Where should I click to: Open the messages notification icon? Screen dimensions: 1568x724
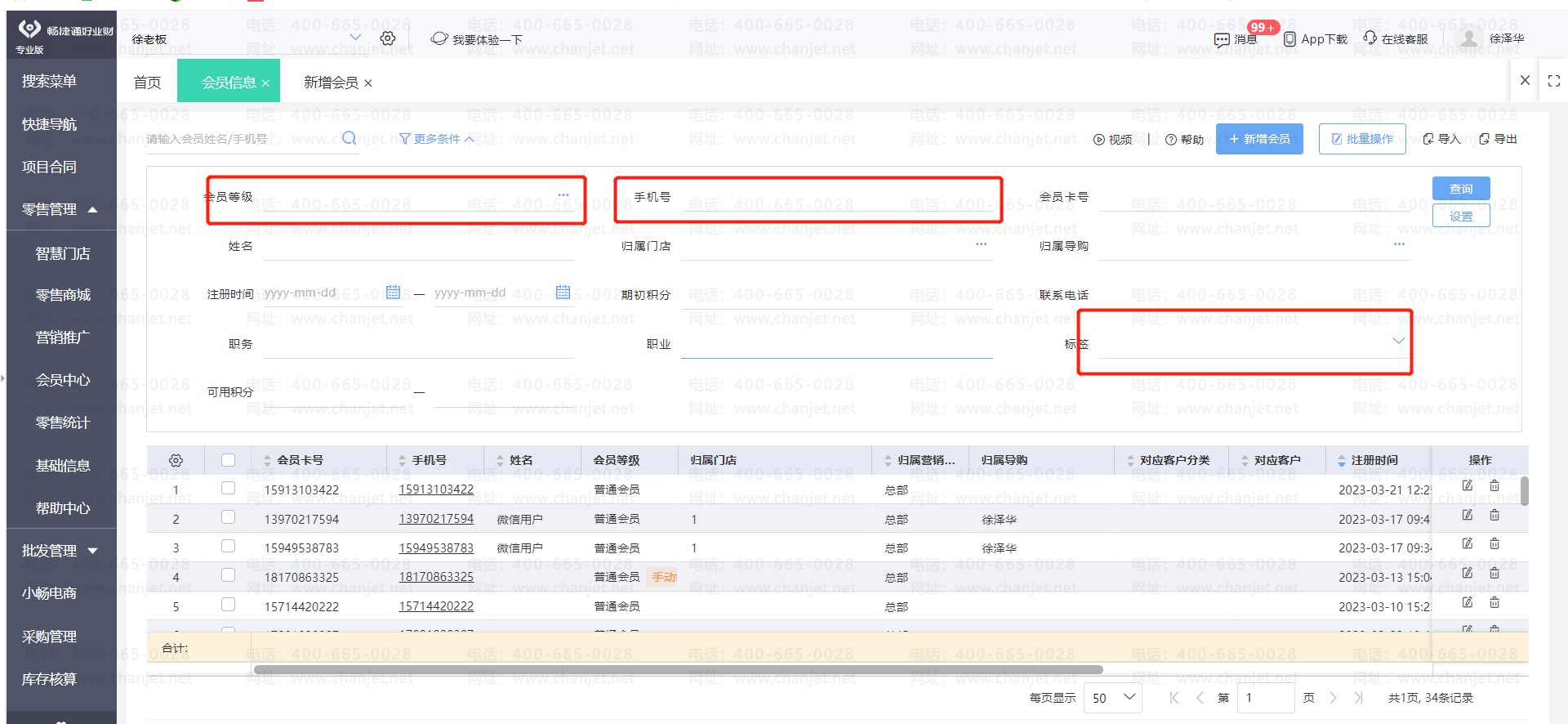click(1222, 39)
